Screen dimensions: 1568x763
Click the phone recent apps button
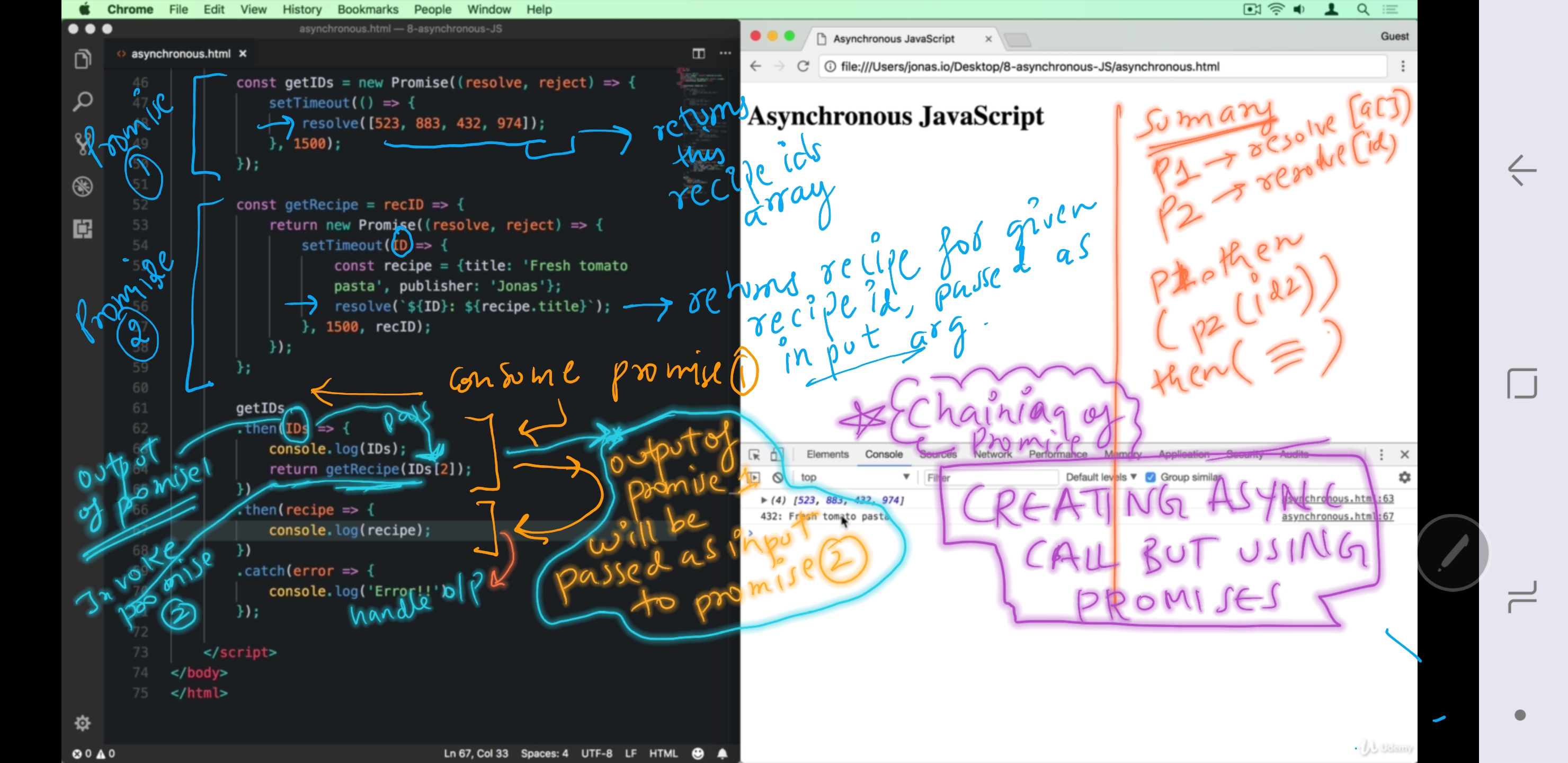coord(1522,597)
